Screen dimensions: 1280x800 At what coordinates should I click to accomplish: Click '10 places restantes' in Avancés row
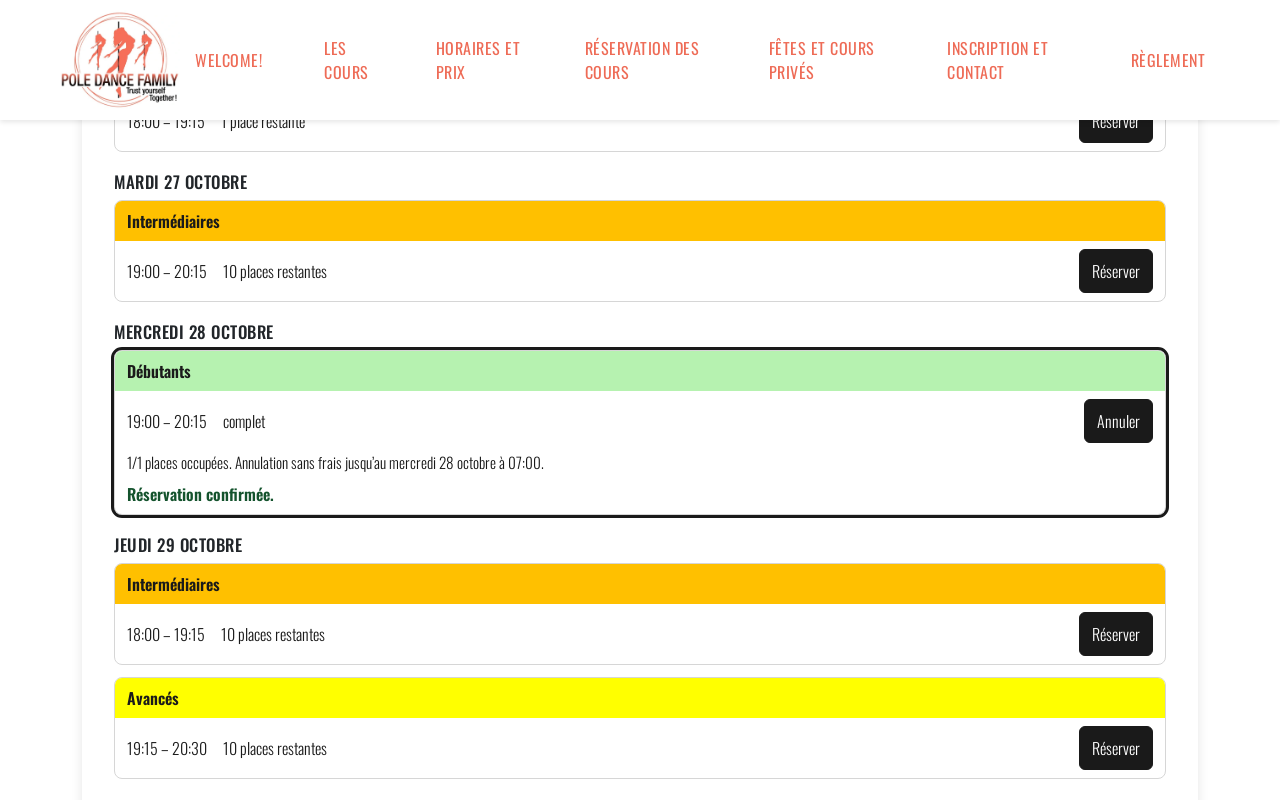[x=275, y=748]
